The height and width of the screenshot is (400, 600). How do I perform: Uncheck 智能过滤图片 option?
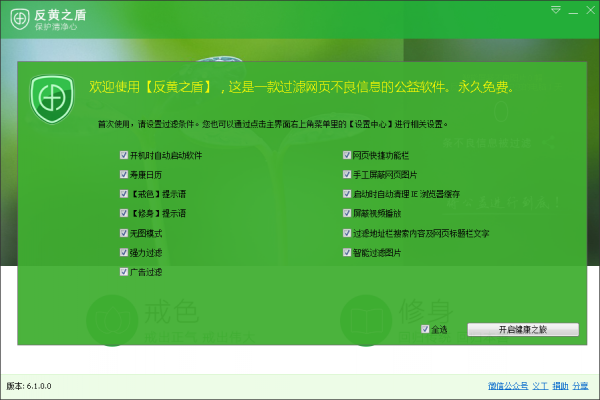347,252
